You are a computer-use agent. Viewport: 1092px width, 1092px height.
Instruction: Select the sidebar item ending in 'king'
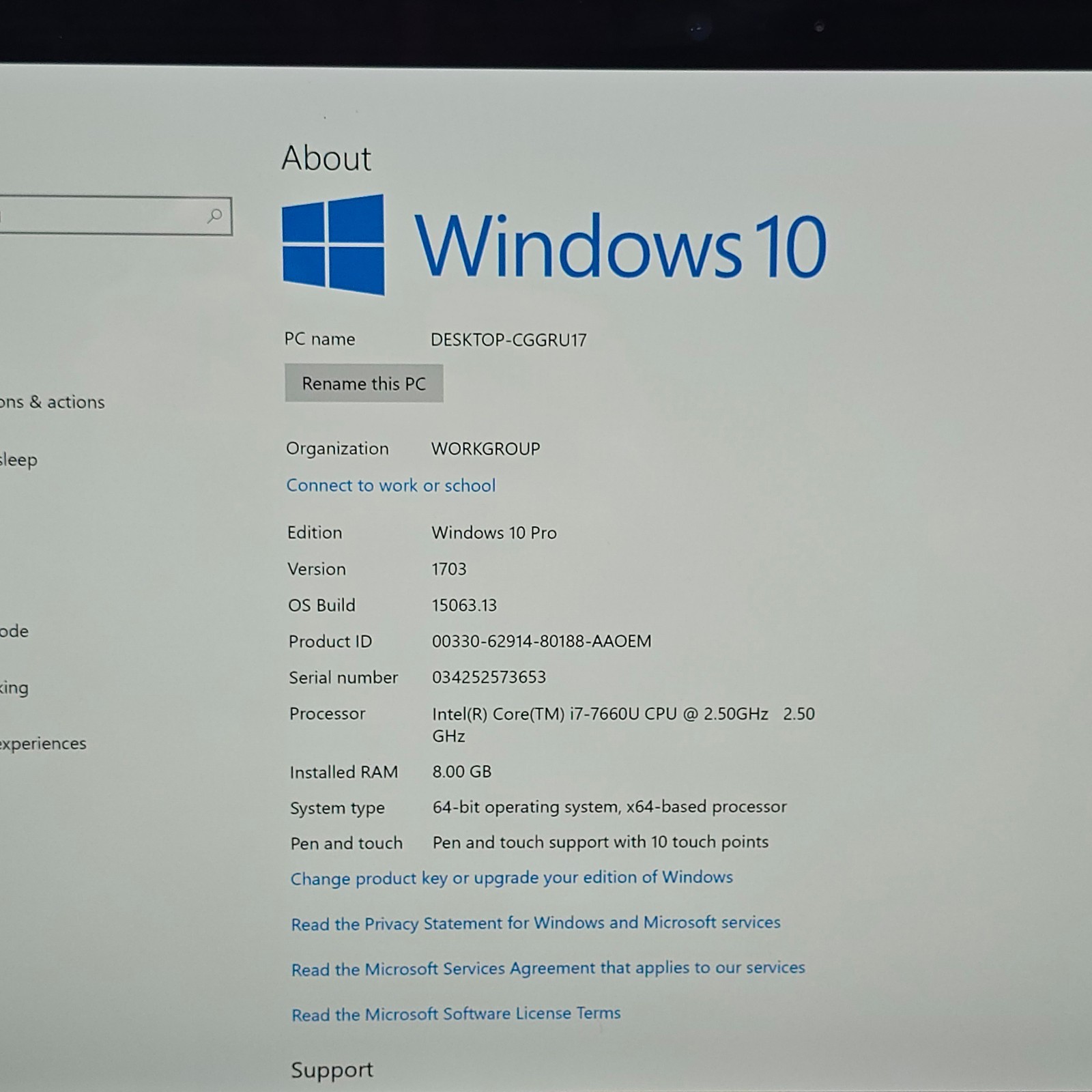pyautogui.click(x=14, y=688)
